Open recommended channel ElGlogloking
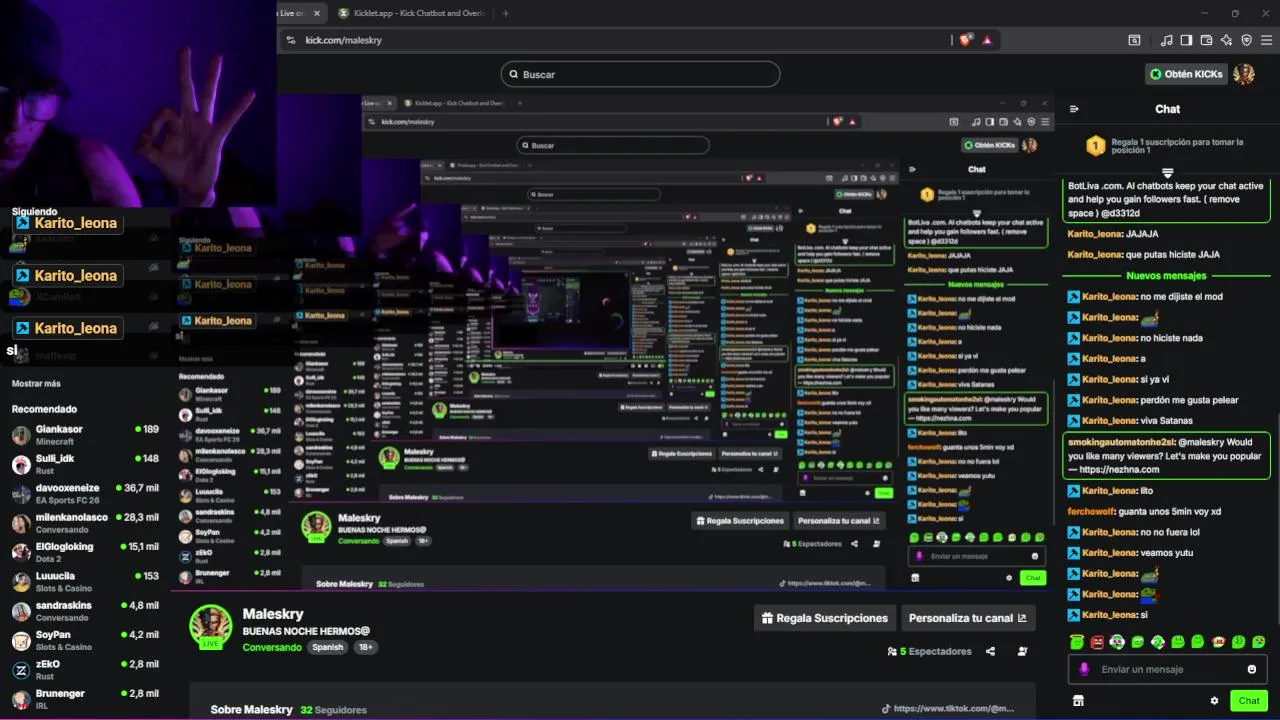Screen dimensions: 1280x720 [x=85, y=552]
